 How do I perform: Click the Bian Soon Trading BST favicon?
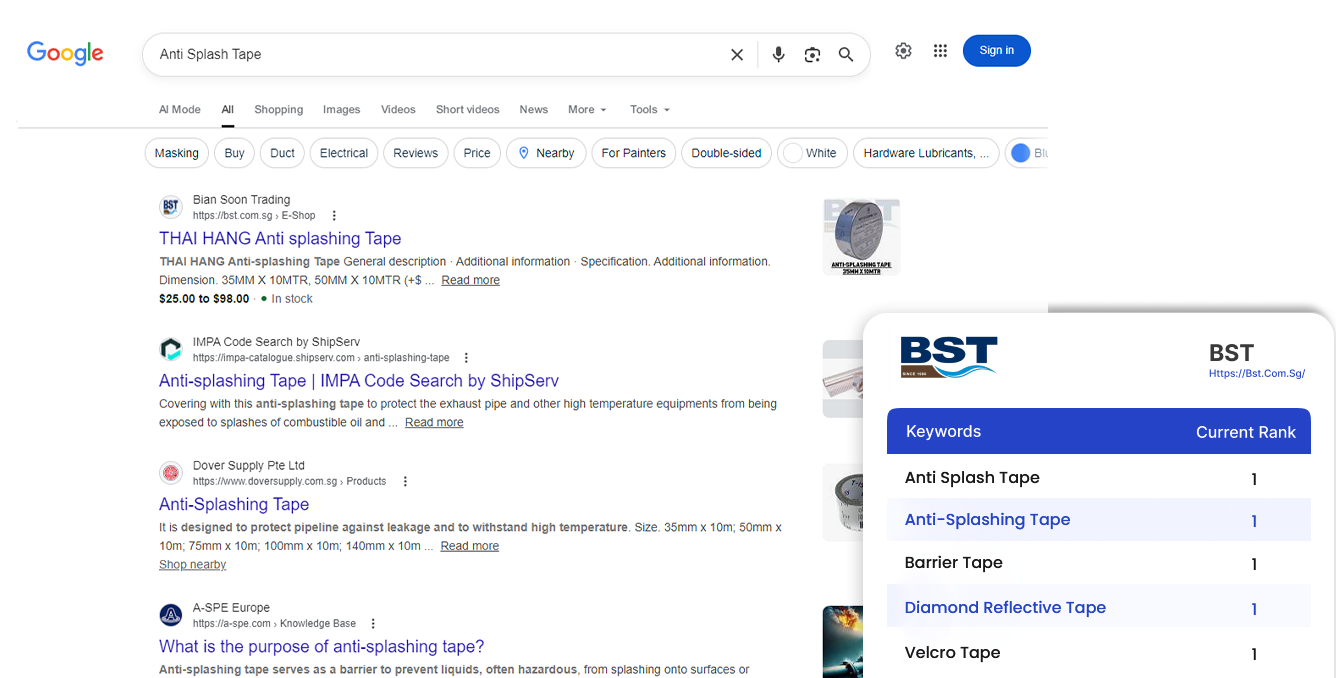click(x=171, y=207)
